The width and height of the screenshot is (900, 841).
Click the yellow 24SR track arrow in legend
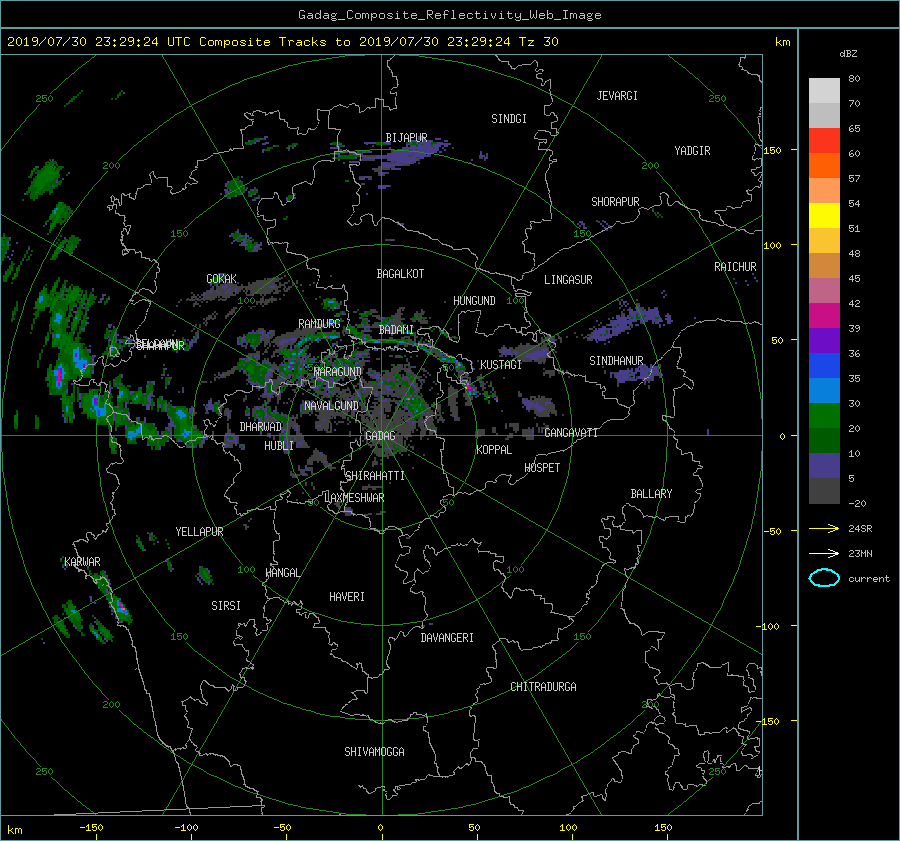(824, 528)
